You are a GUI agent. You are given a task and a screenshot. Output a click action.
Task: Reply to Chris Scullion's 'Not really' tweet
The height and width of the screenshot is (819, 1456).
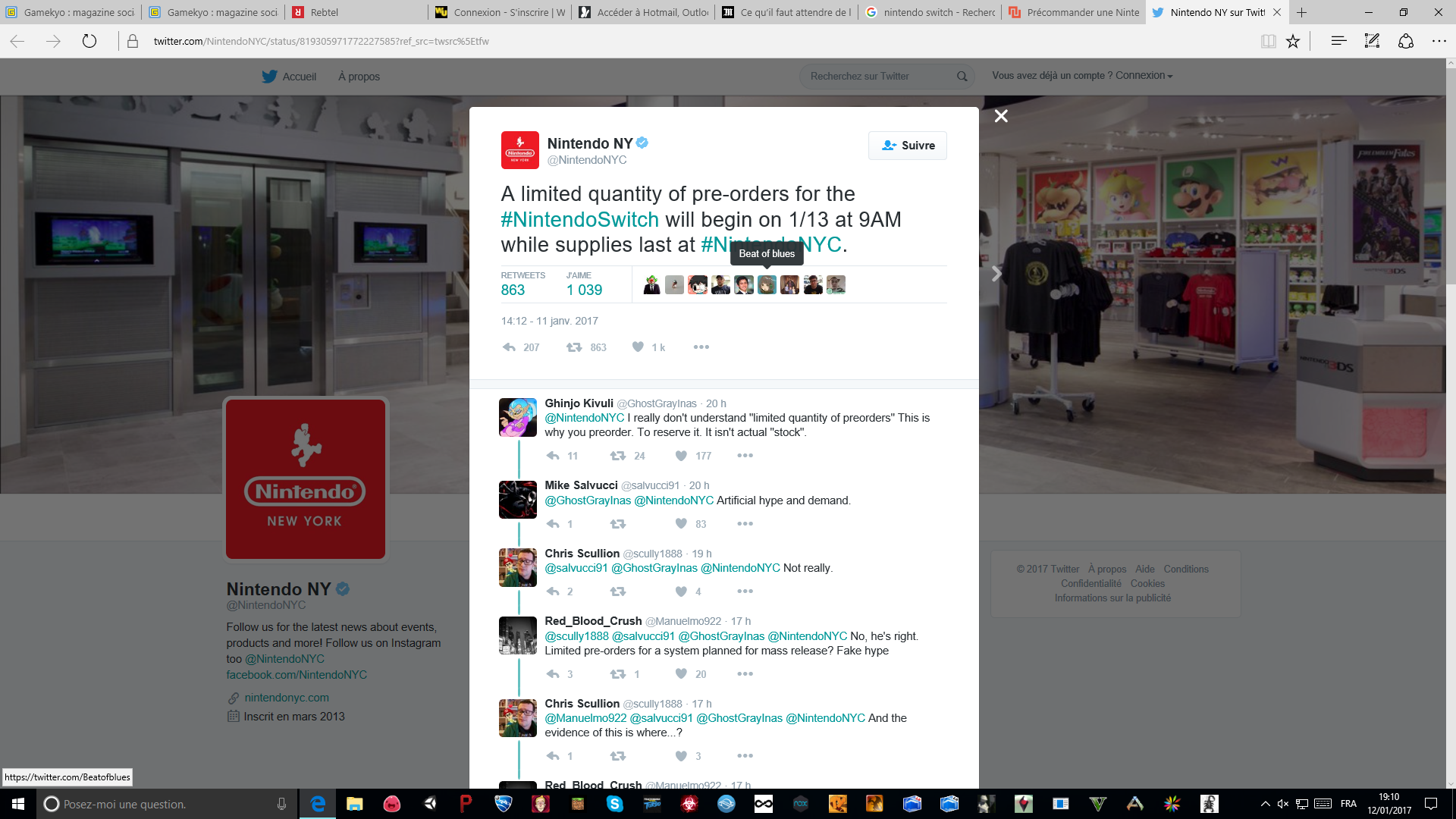[x=553, y=591]
